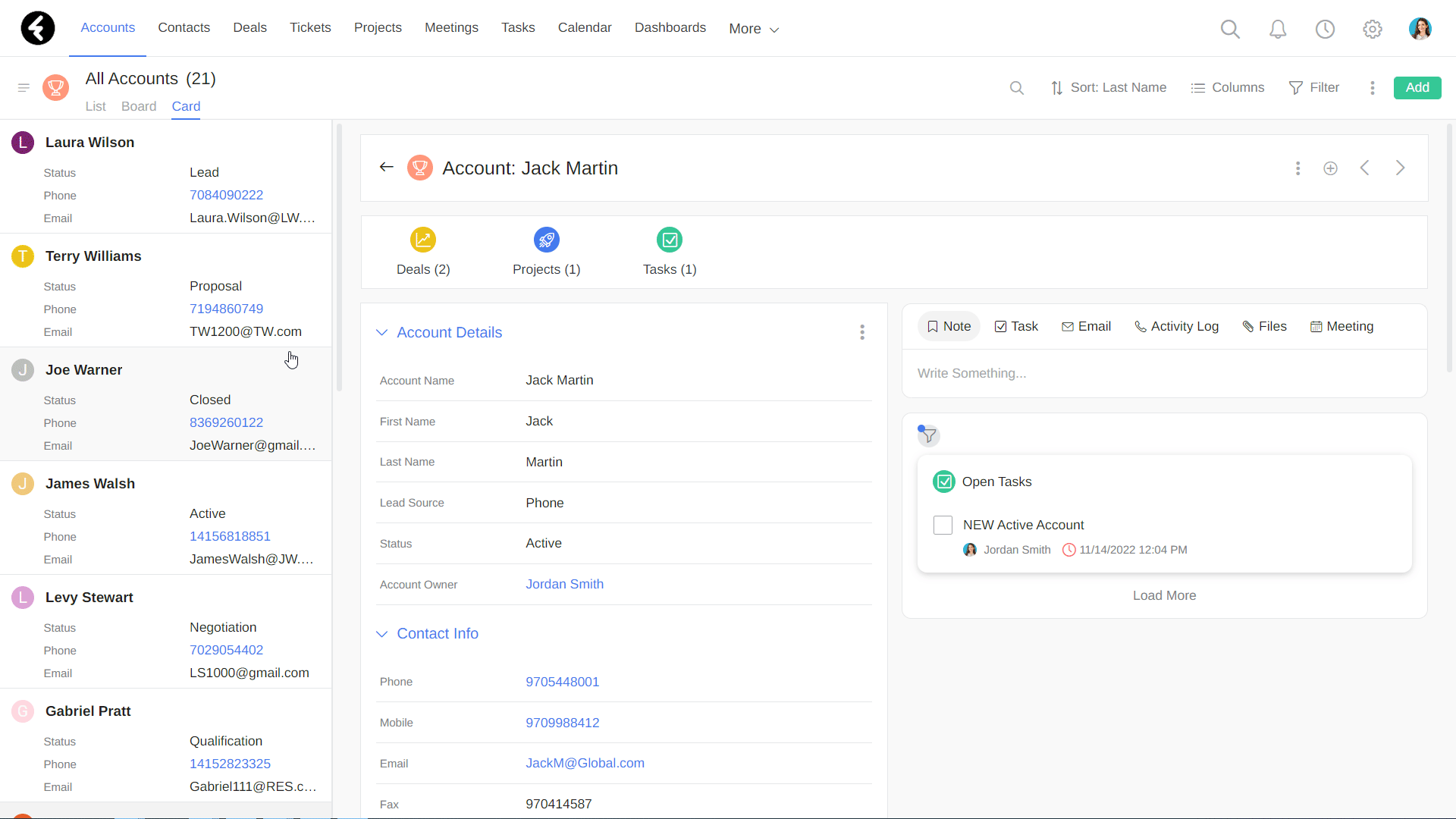Click the activity filter funnel icon

tap(929, 436)
